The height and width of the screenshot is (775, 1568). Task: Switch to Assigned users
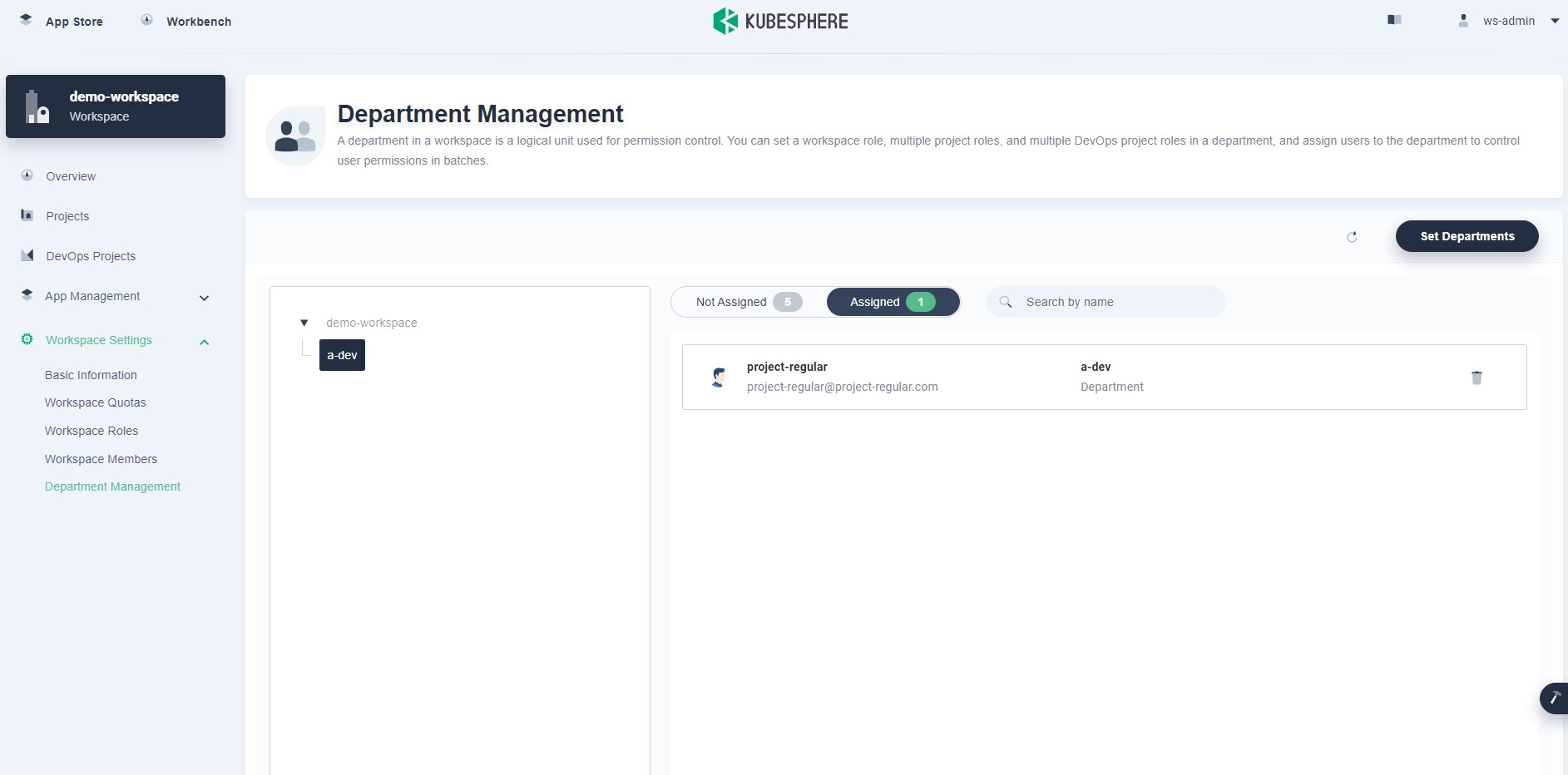(x=892, y=302)
